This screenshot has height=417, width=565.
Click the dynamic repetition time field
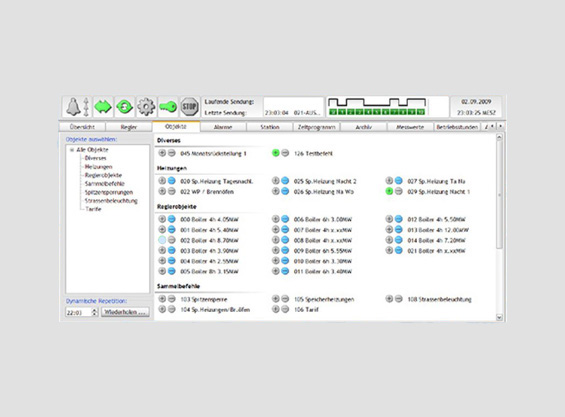click(79, 312)
